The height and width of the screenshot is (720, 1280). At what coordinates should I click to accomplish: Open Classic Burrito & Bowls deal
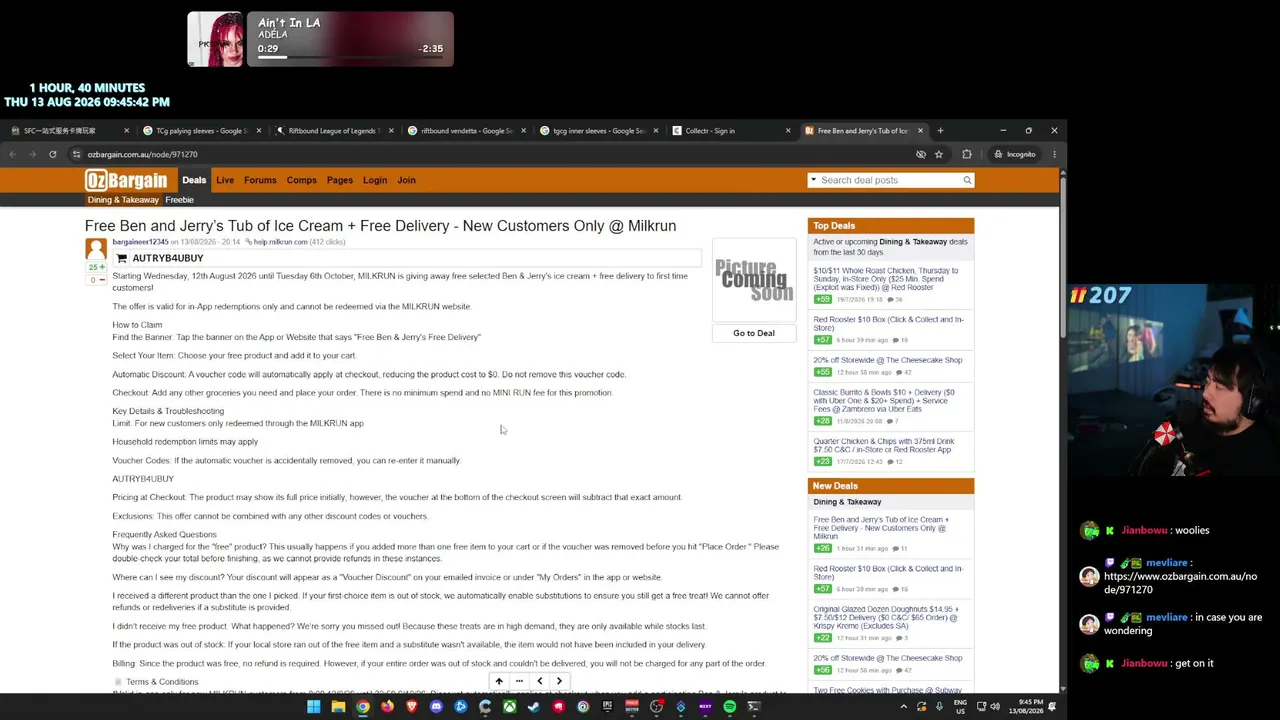[x=884, y=401]
